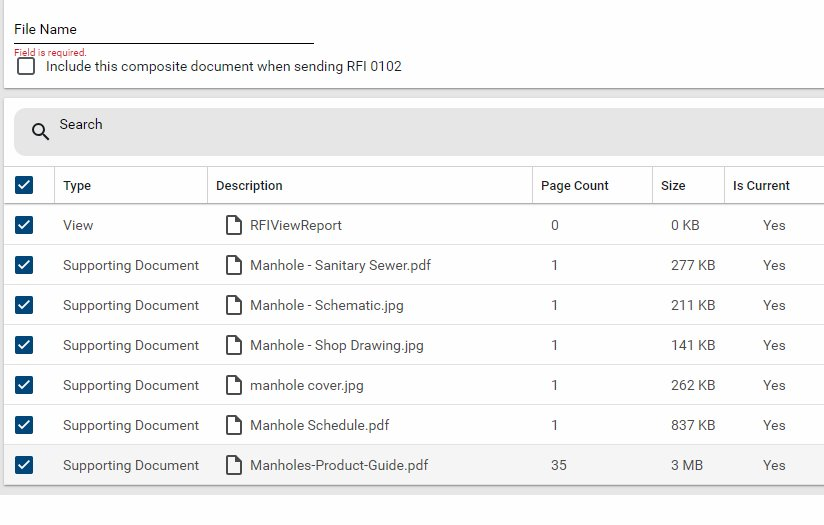Click the manhole cover.jpg file icon

(234, 385)
